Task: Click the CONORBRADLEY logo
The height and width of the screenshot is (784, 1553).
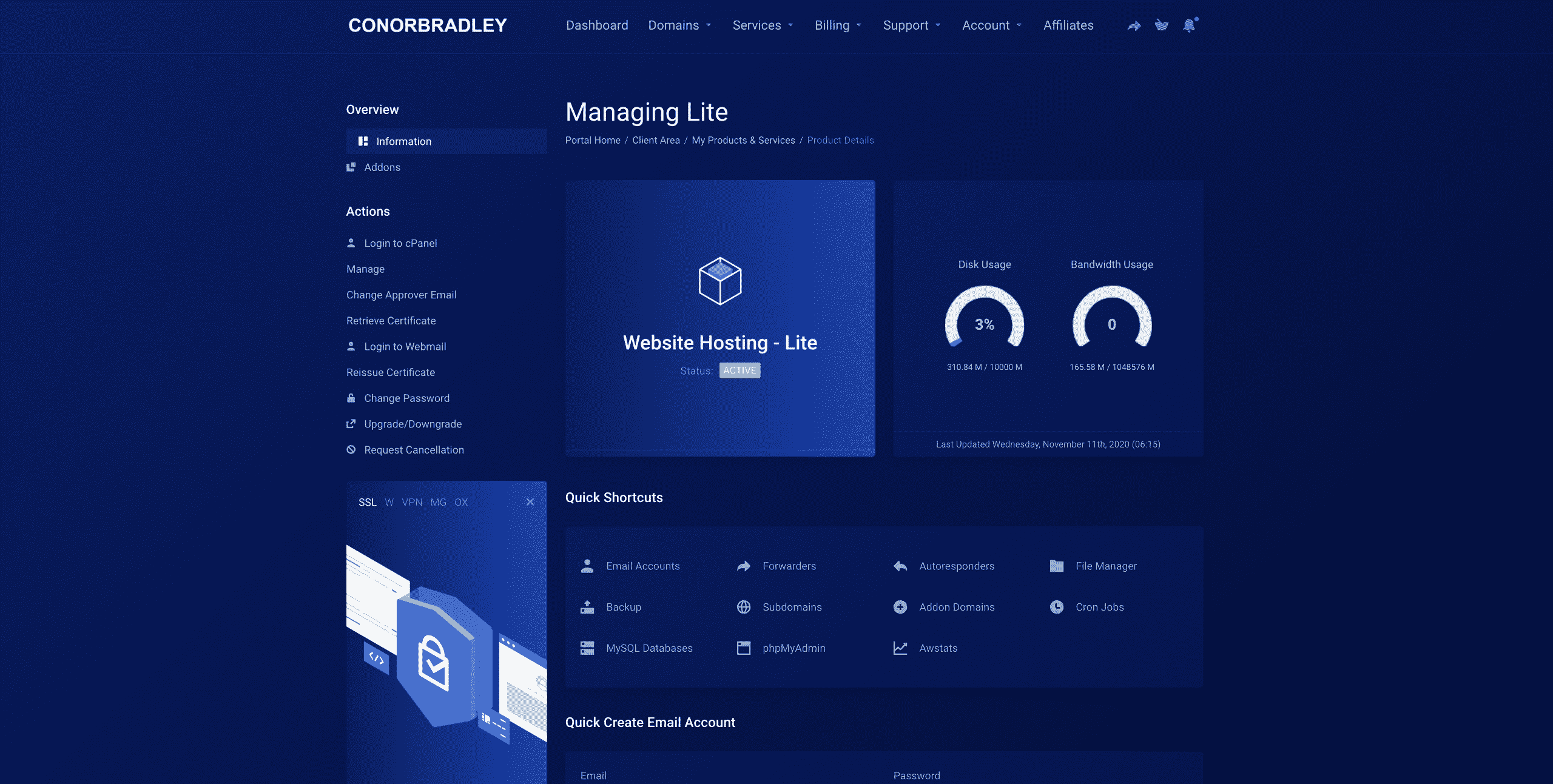Action: (428, 25)
